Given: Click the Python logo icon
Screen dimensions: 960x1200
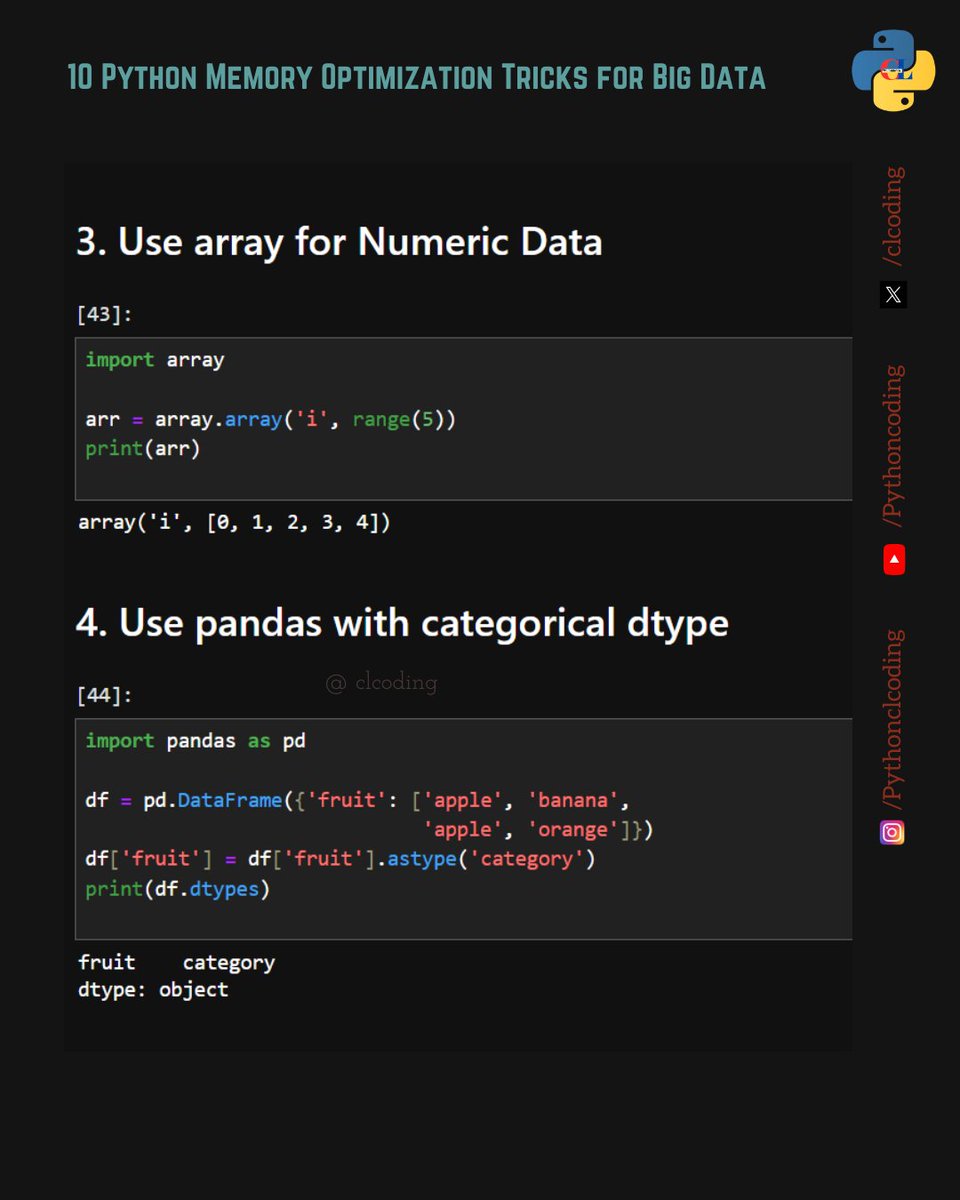Looking at the screenshot, I should click(x=893, y=70).
